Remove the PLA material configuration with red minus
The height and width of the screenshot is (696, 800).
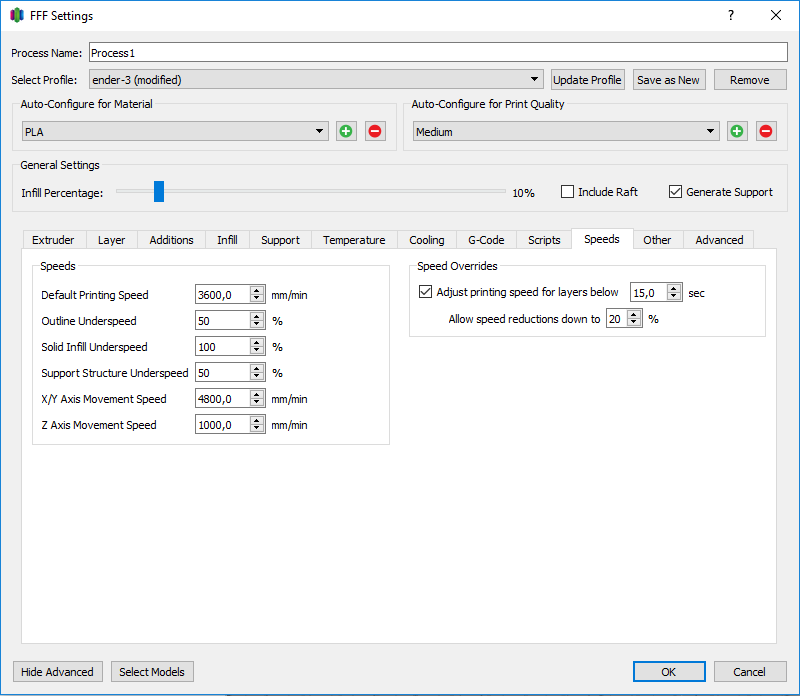375,131
